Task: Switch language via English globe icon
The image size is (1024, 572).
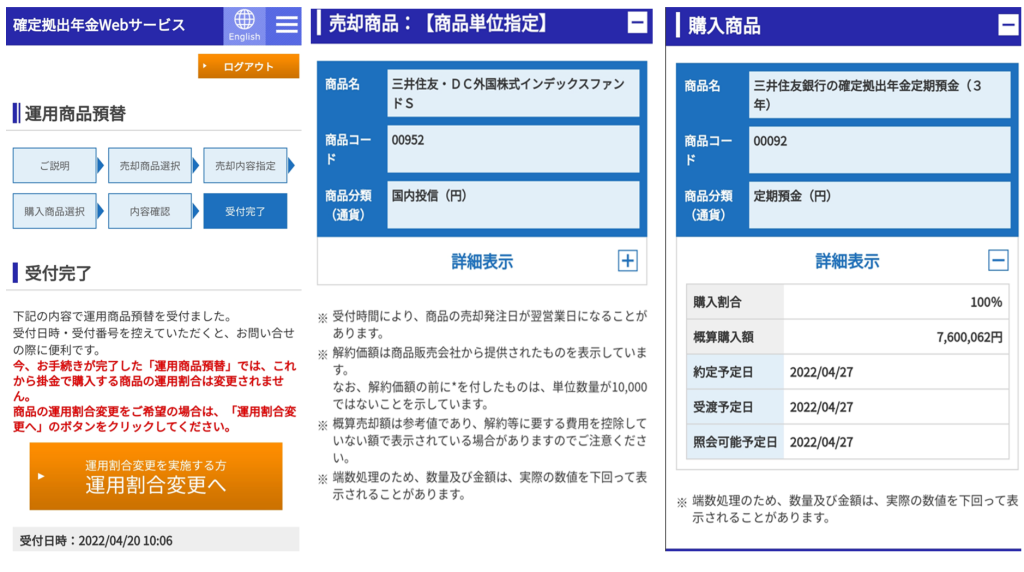Action: pos(244,25)
